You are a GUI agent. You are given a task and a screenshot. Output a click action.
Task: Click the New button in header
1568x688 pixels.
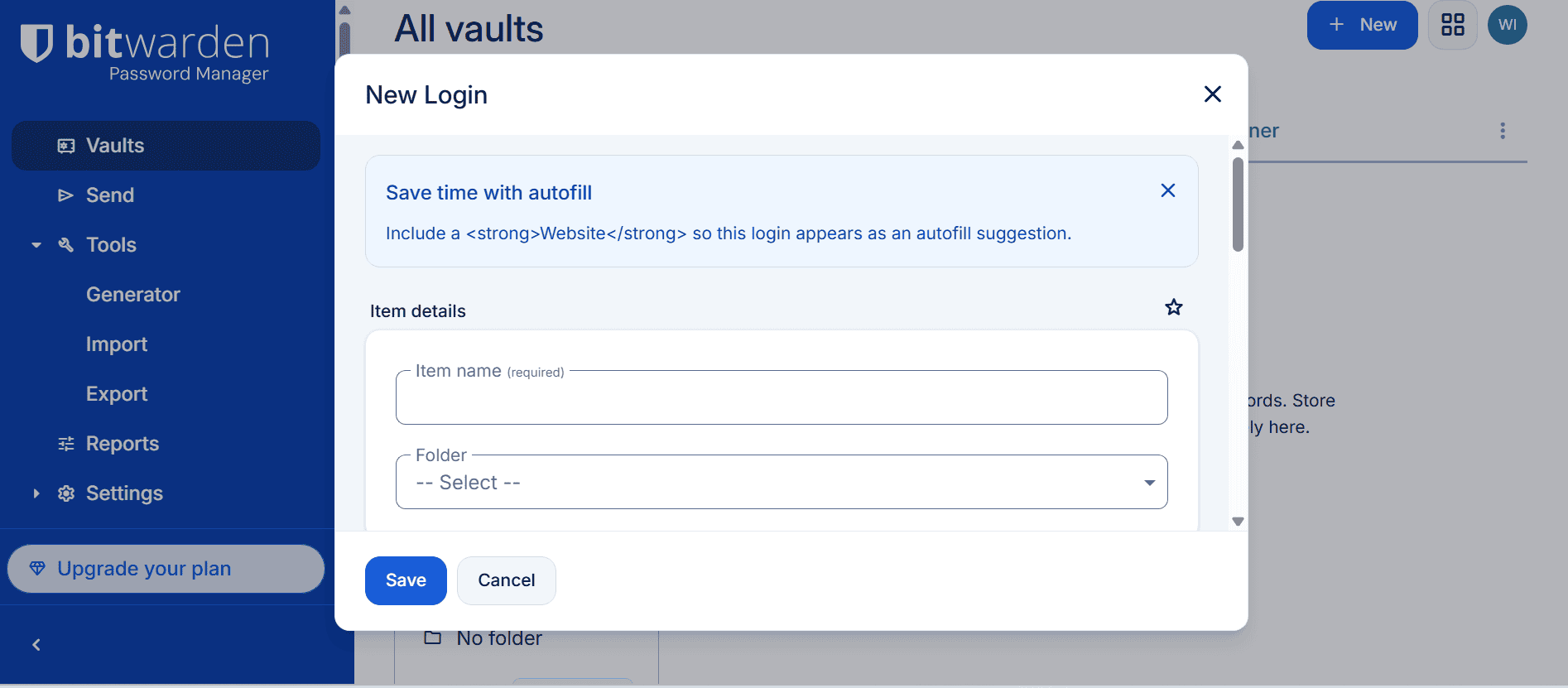point(1363,25)
